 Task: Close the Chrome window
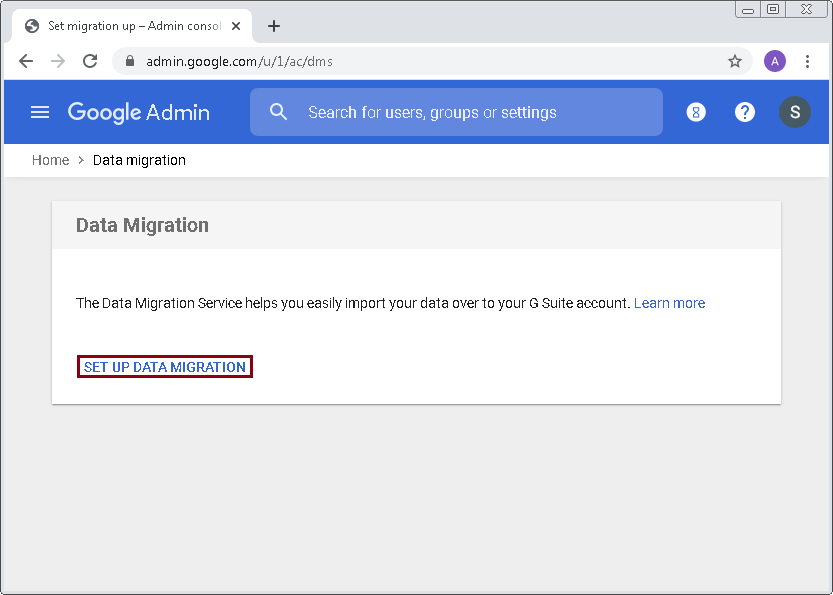click(806, 10)
